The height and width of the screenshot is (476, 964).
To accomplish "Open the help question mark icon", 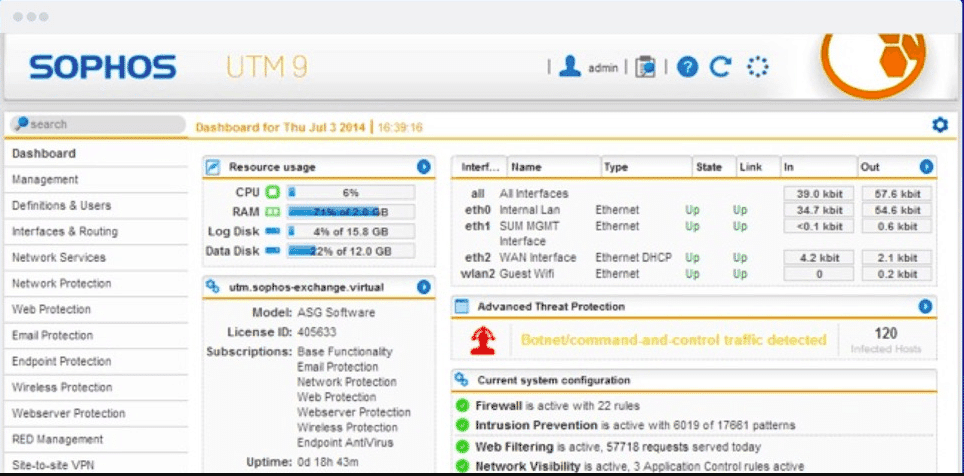I will click(x=687, y=66).
